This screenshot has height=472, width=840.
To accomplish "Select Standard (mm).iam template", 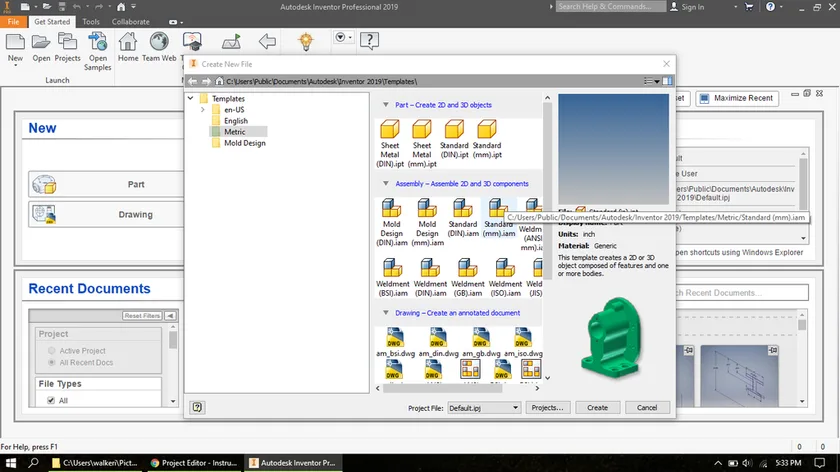I will coord(498,218).
